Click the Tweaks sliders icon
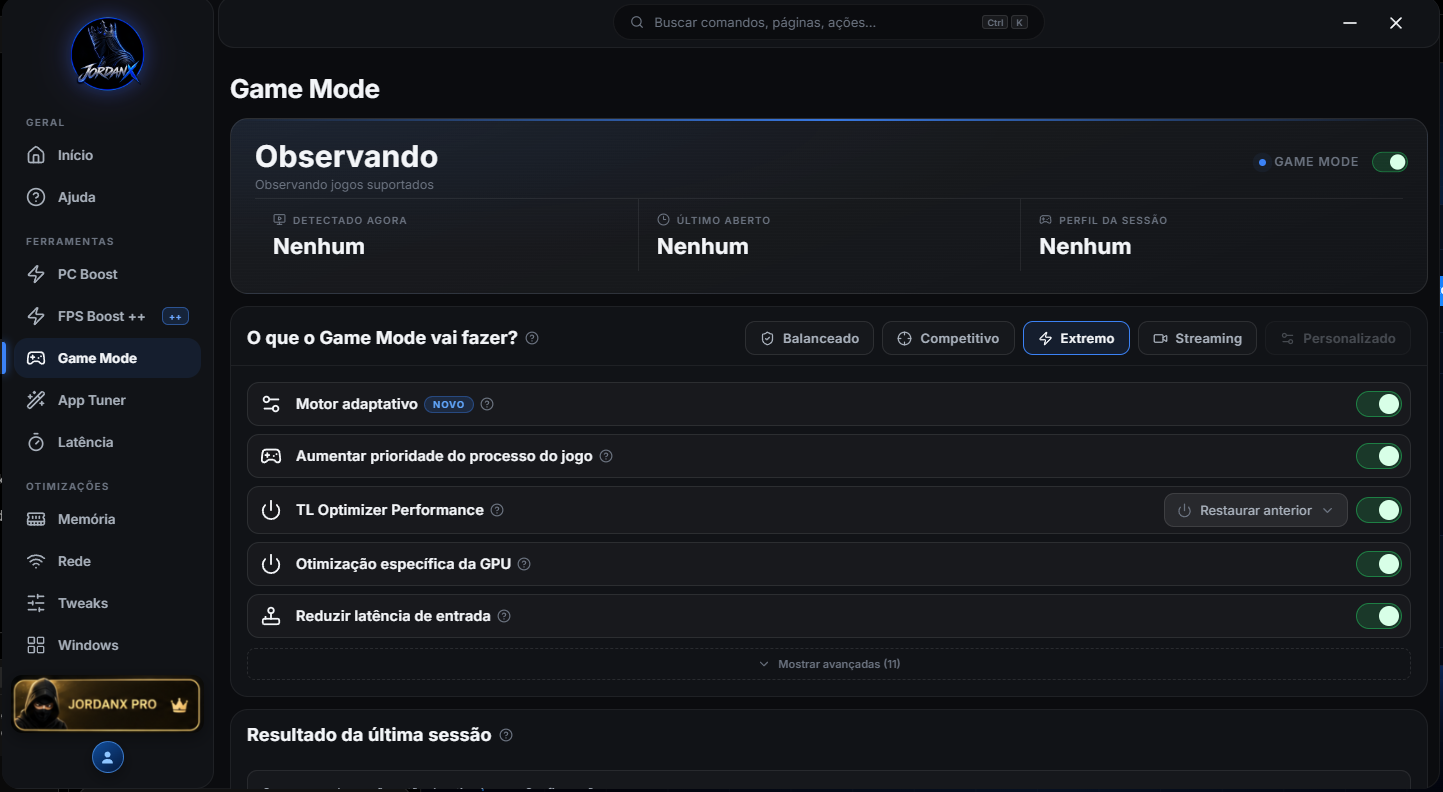 click(x=36, y=603)
